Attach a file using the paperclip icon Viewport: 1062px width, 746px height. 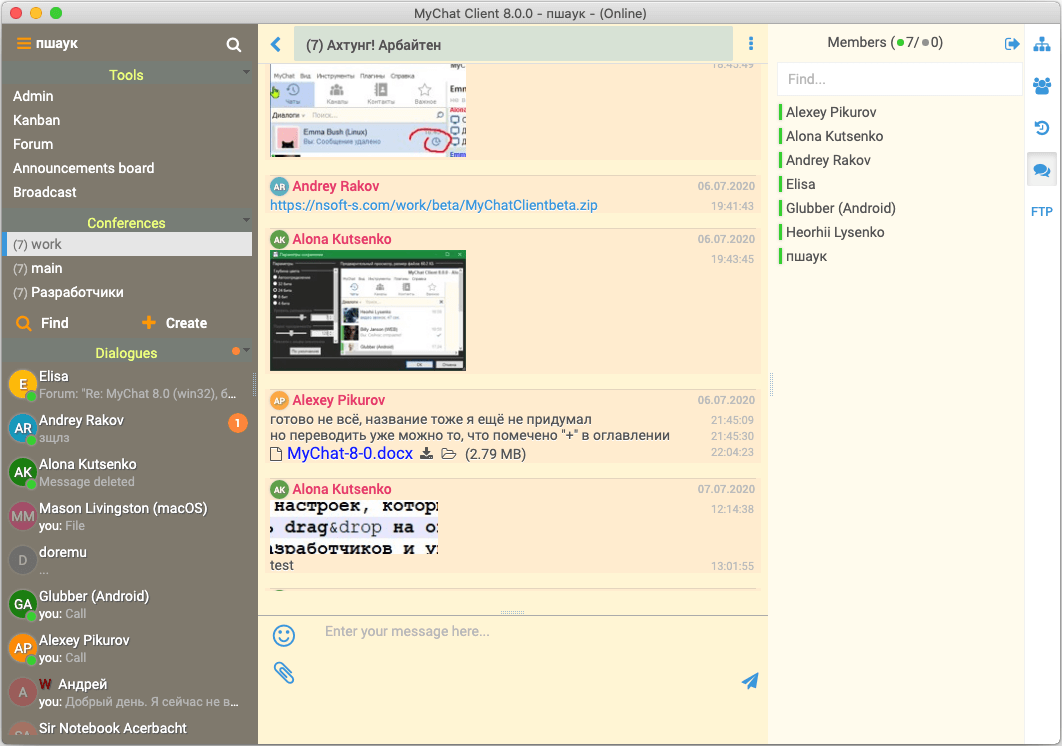pos(284,673)
